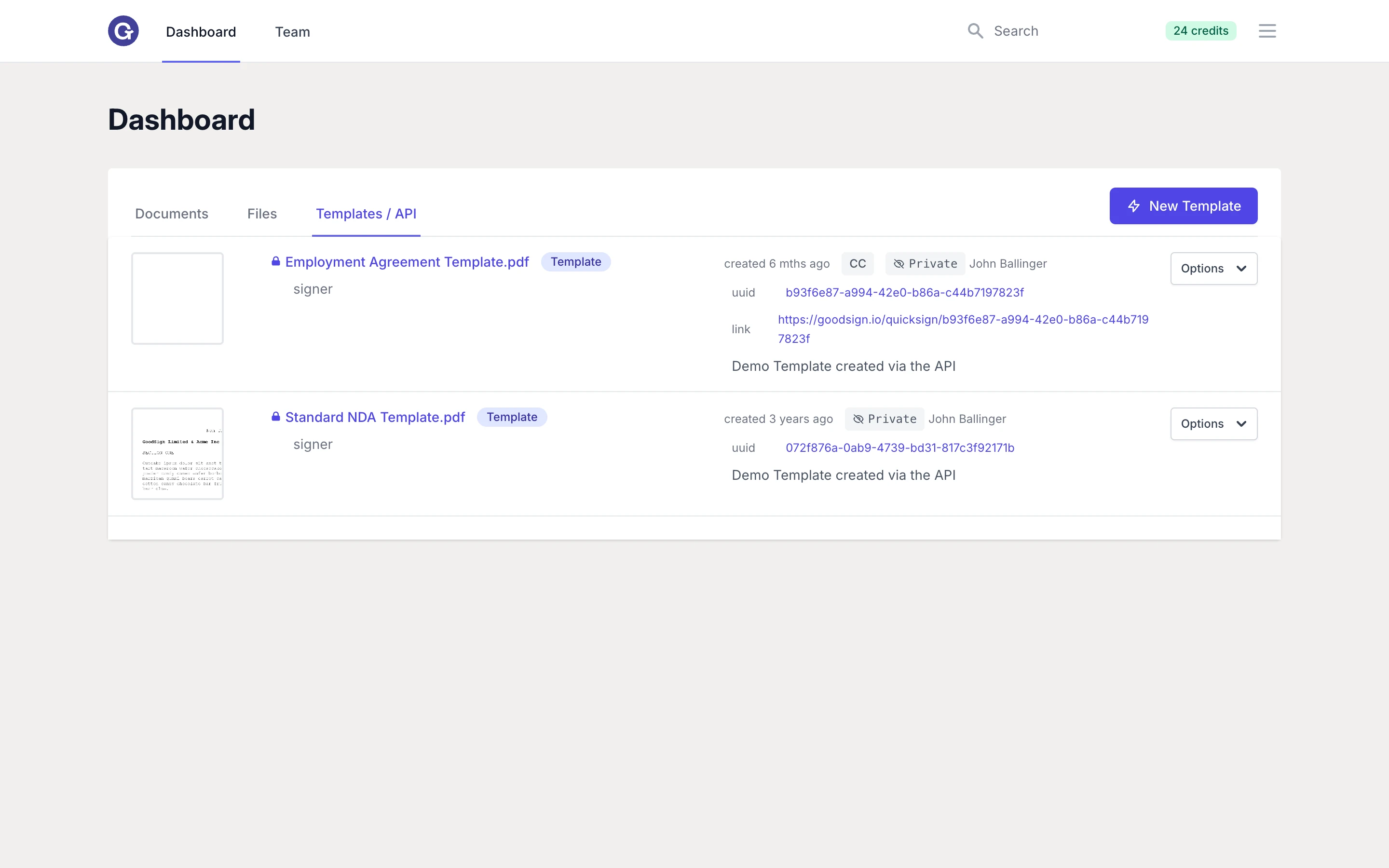Click Template tag next to Standard NDA
Screen dimensions: 1389x868
[511, 417]
